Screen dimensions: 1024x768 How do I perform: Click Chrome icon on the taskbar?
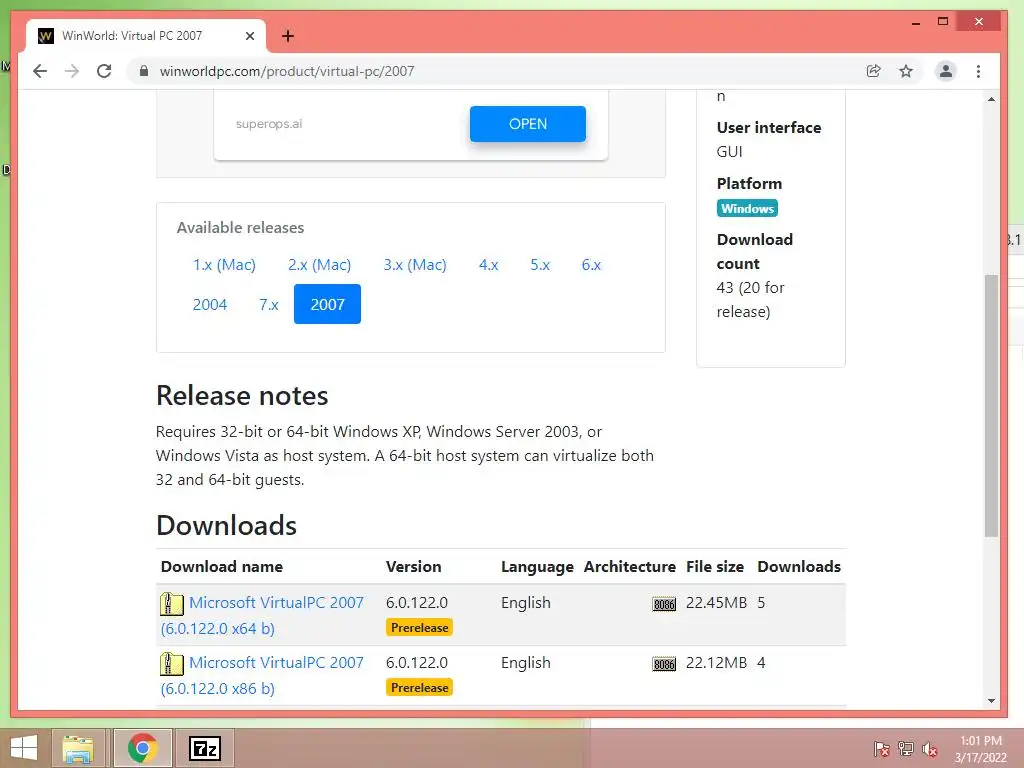142,748
